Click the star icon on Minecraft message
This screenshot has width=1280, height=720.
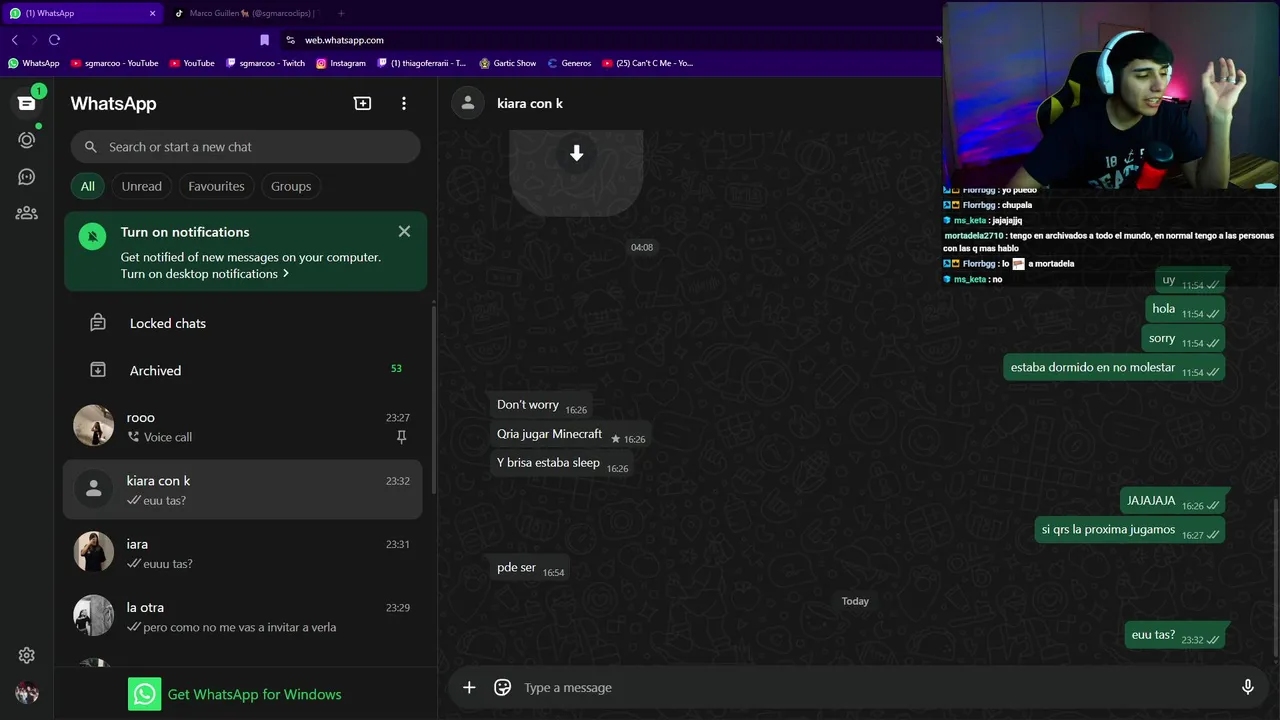615,439
